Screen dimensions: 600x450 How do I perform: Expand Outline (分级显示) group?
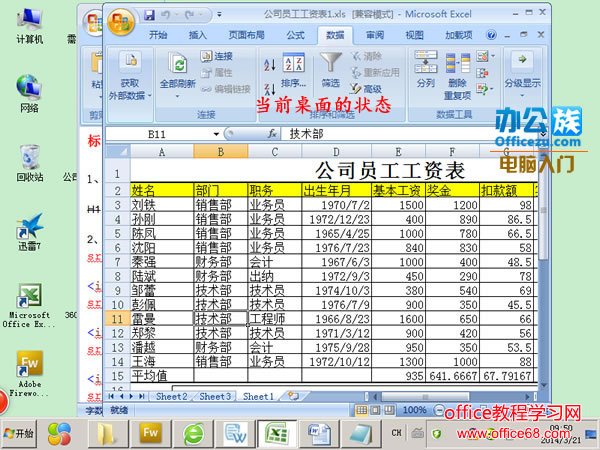(522, 73)
